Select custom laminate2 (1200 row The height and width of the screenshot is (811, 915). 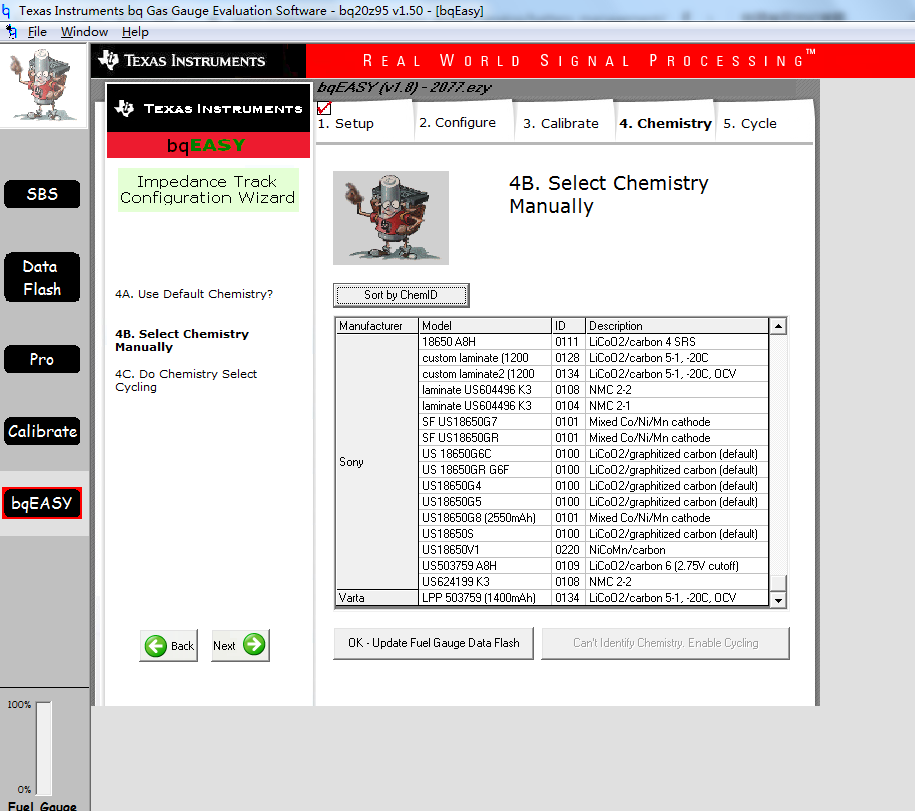pyautogui.click(x=593, y=374)
